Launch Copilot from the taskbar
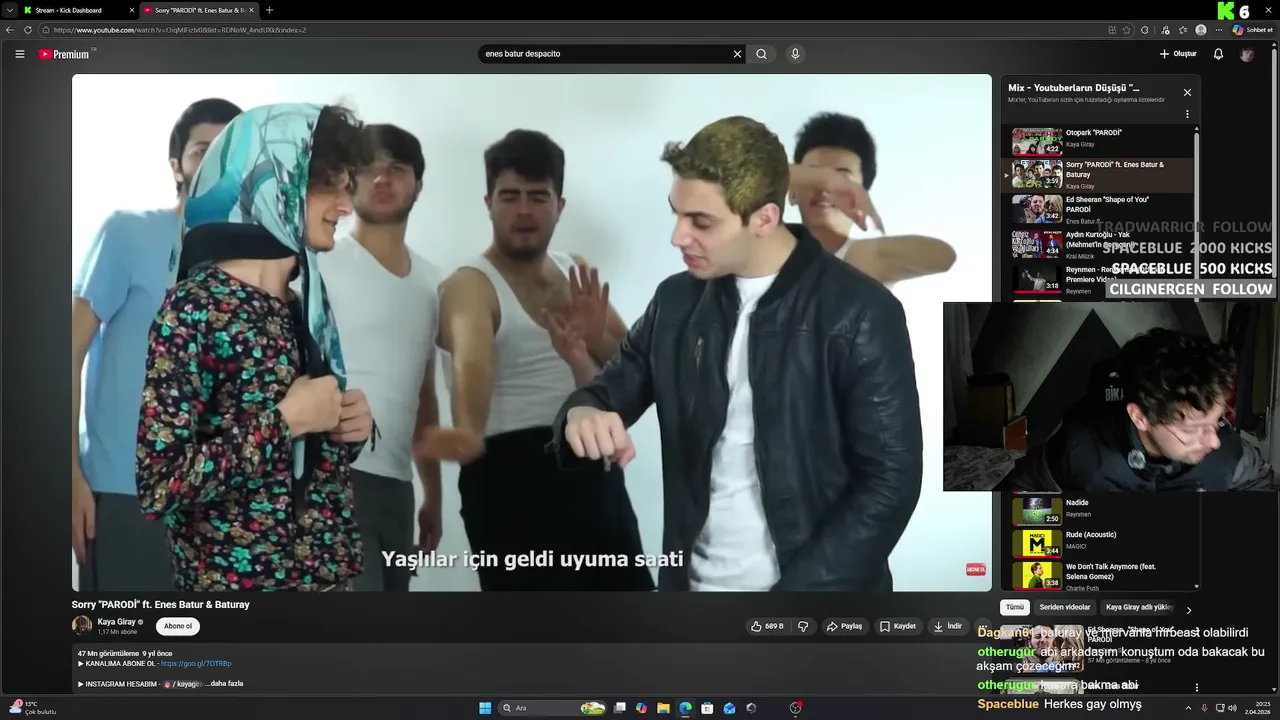Screen dimensions: 1280x720 click(641, 708)
